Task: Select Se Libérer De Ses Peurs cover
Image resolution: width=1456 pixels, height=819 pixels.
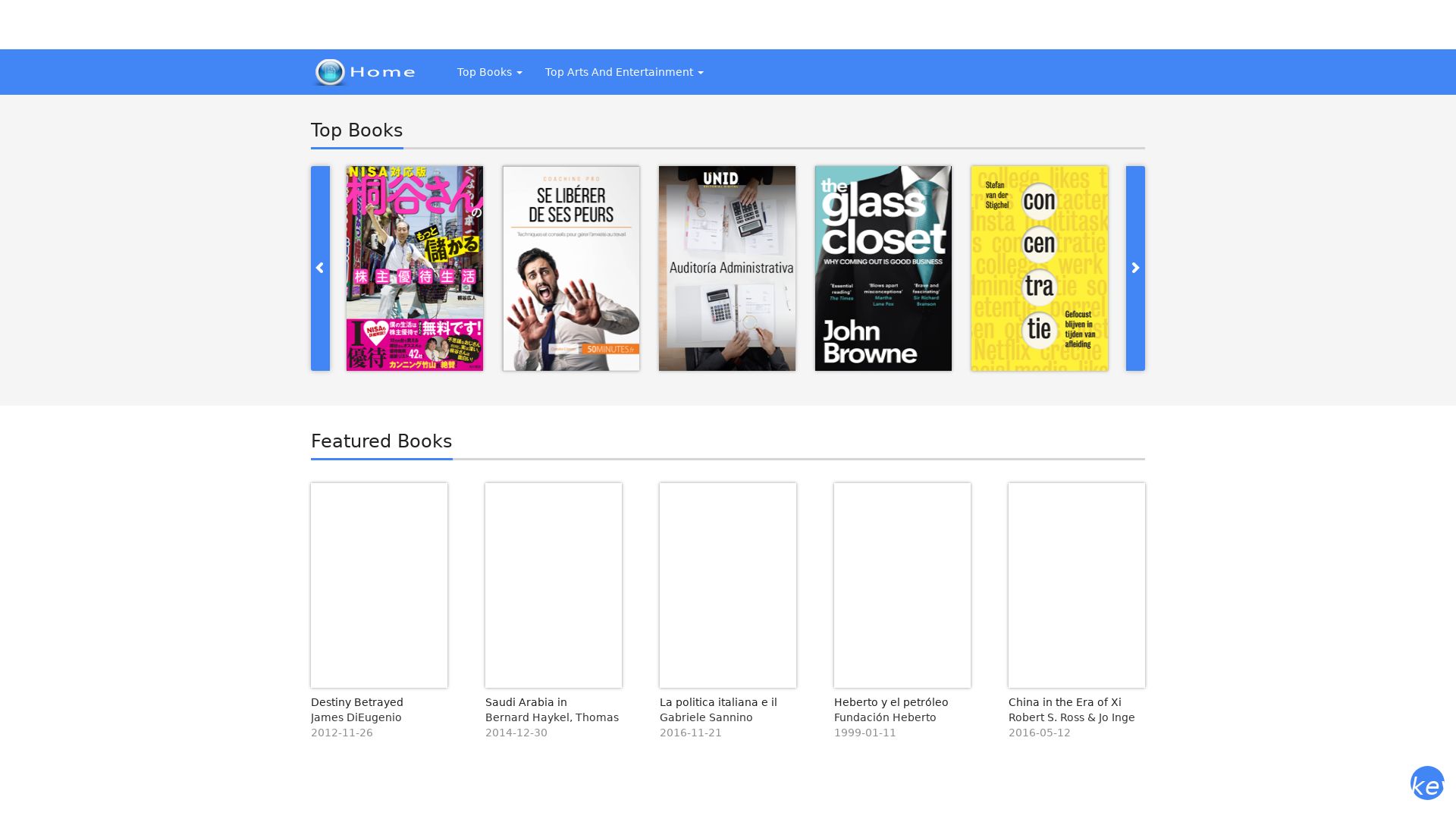Action: [x=571, y=268]
